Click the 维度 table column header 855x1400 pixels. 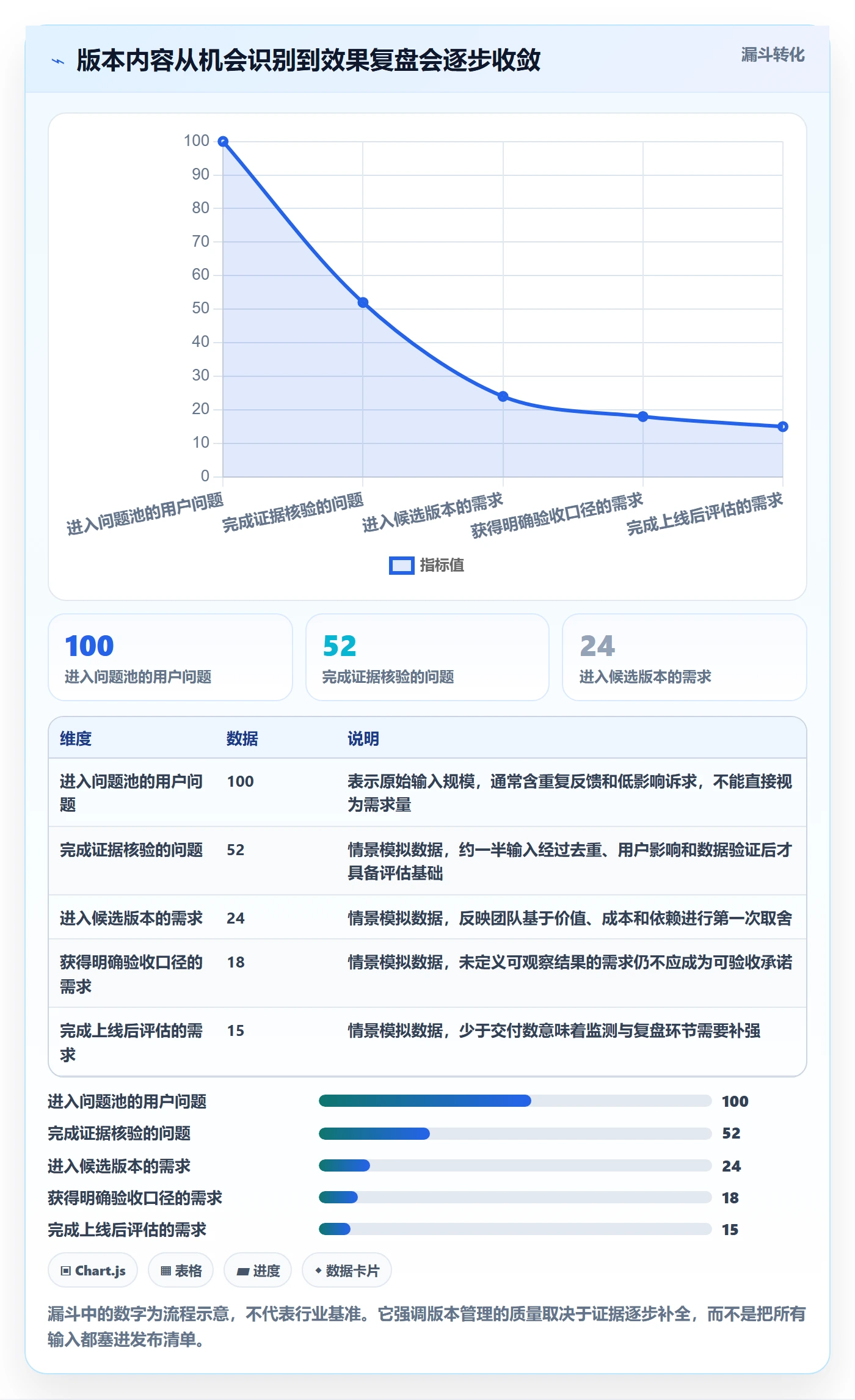76,738
